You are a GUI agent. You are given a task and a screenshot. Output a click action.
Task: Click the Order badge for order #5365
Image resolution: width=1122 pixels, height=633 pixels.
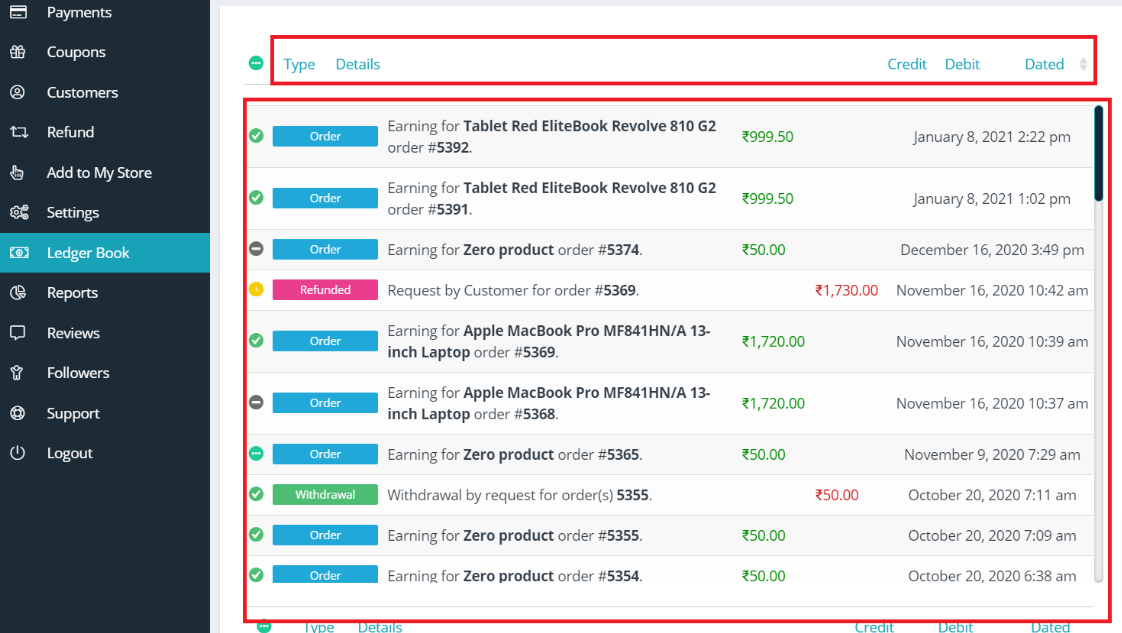pos(325,454)
